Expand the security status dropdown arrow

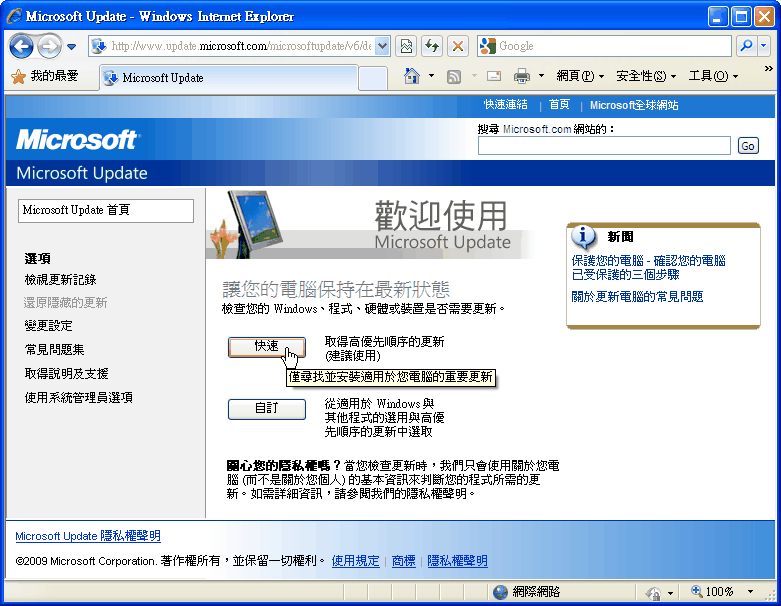click(x=670, y=593)
